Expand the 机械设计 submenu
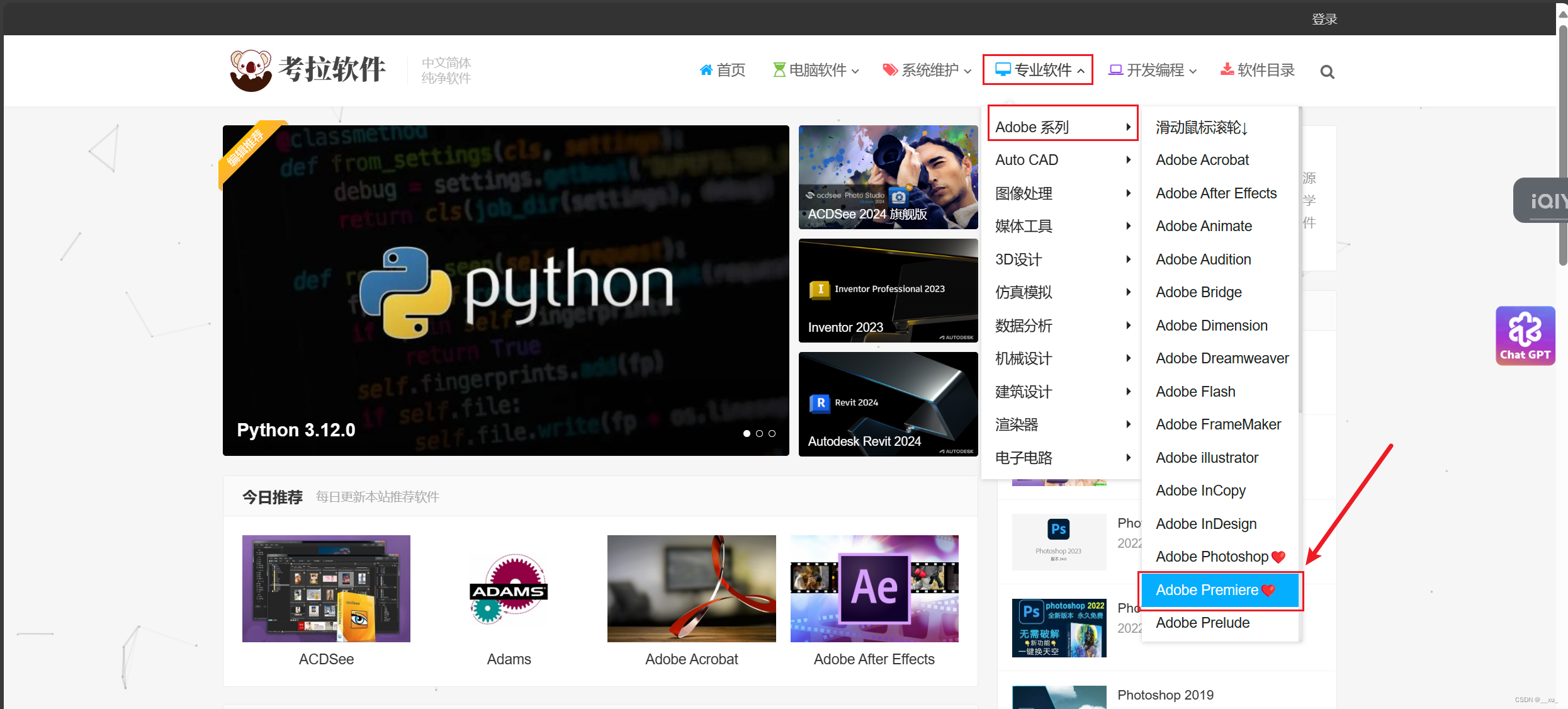1568x709 pixels. 1063,358
